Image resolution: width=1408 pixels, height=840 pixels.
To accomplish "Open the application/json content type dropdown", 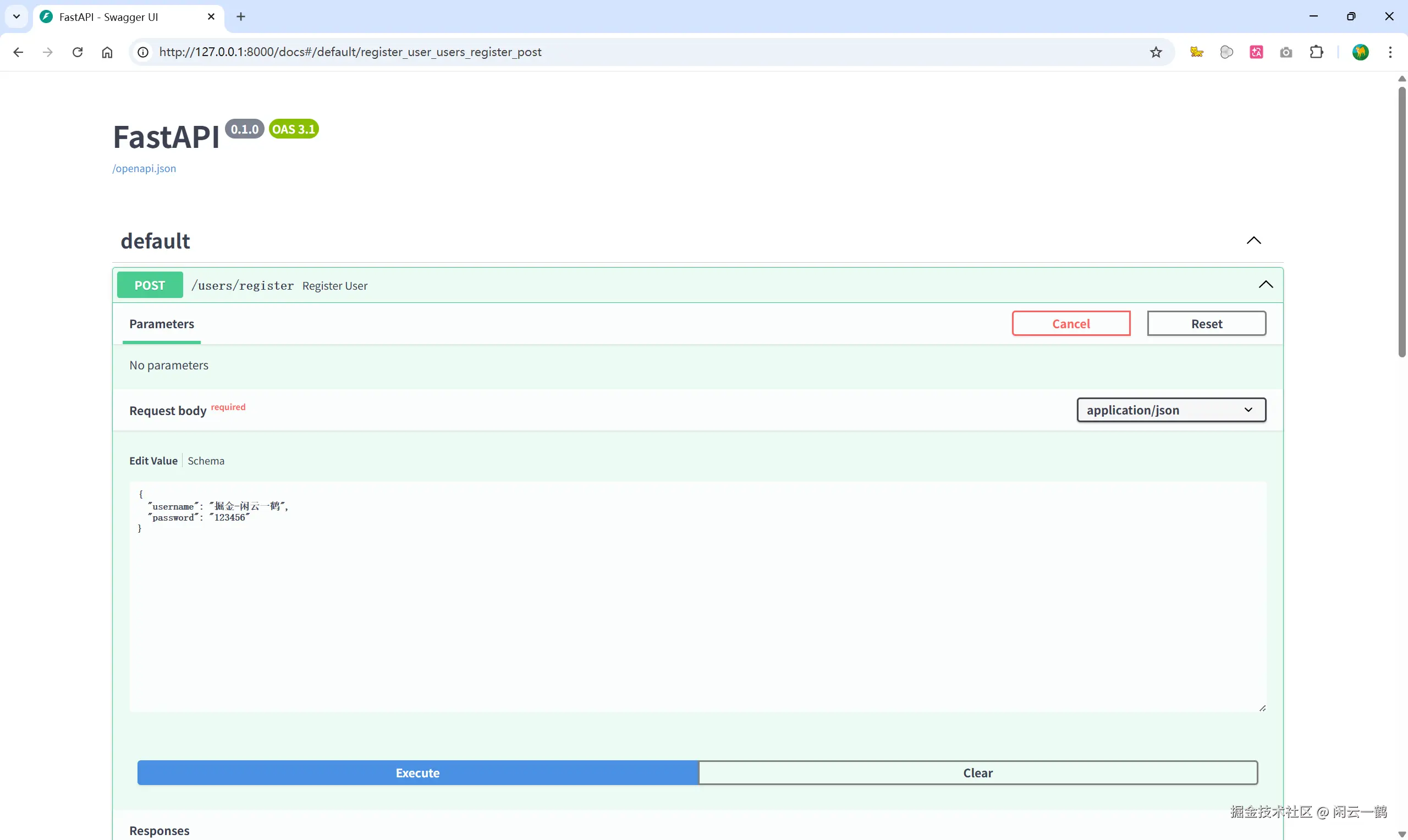I will click(1171, 410).
